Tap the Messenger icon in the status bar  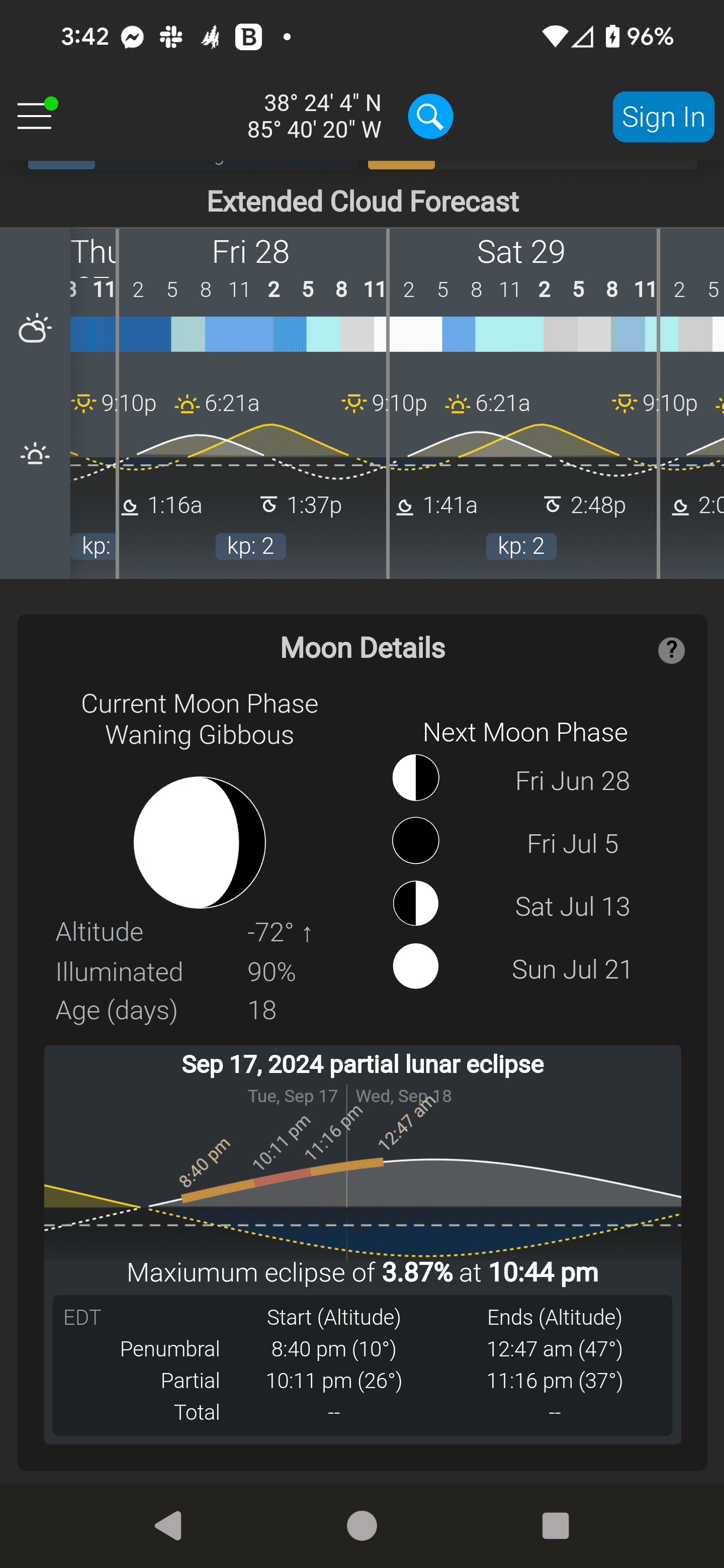pos(133,37)
